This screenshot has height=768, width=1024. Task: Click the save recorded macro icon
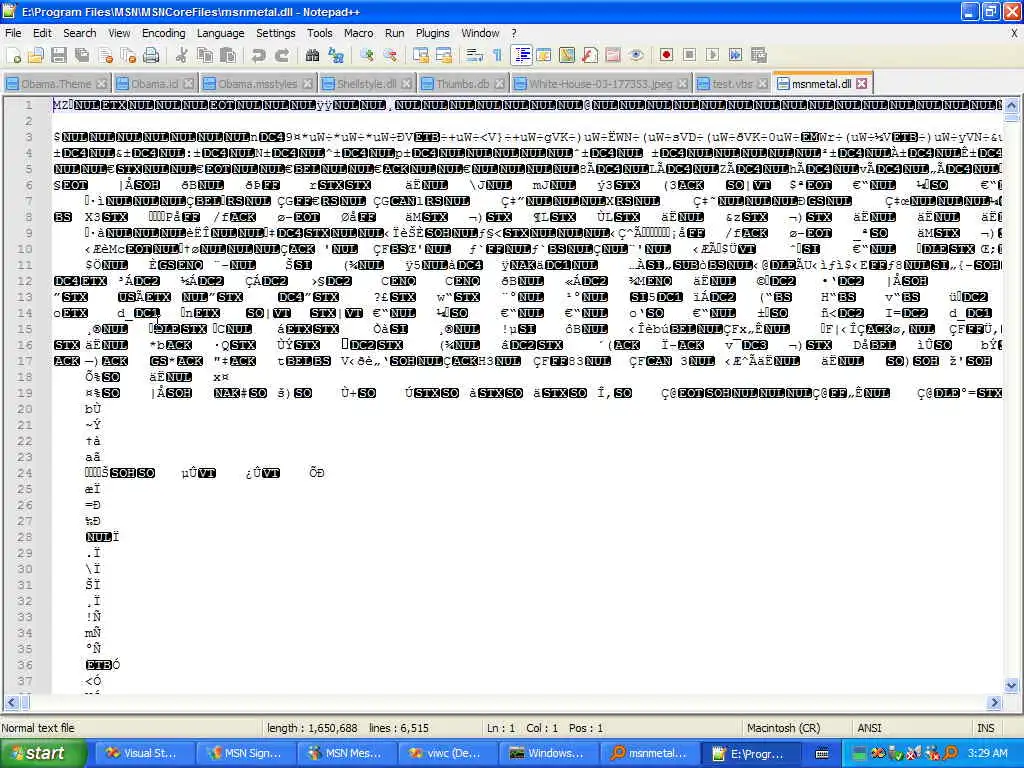(x=759, y=56)
